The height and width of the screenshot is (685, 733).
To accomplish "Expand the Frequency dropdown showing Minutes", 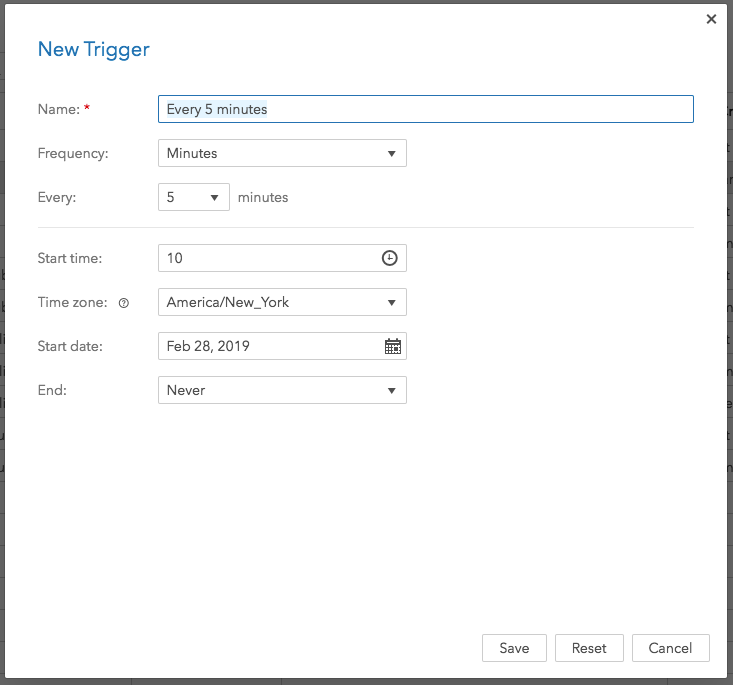I will click(282, 153).
